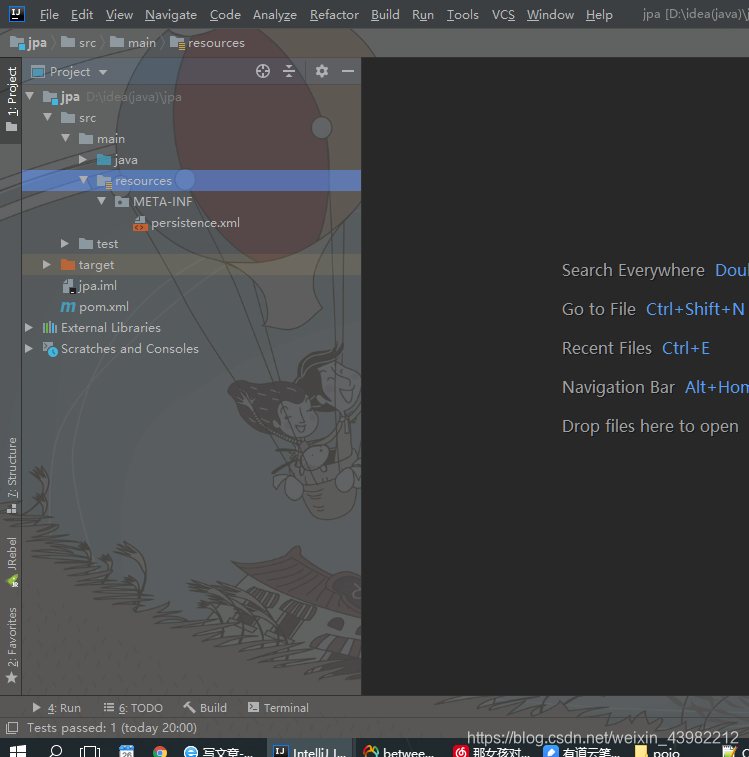Open the Window menu
Image resolution: width=749 pixels, height=757 pixels.
550,15
